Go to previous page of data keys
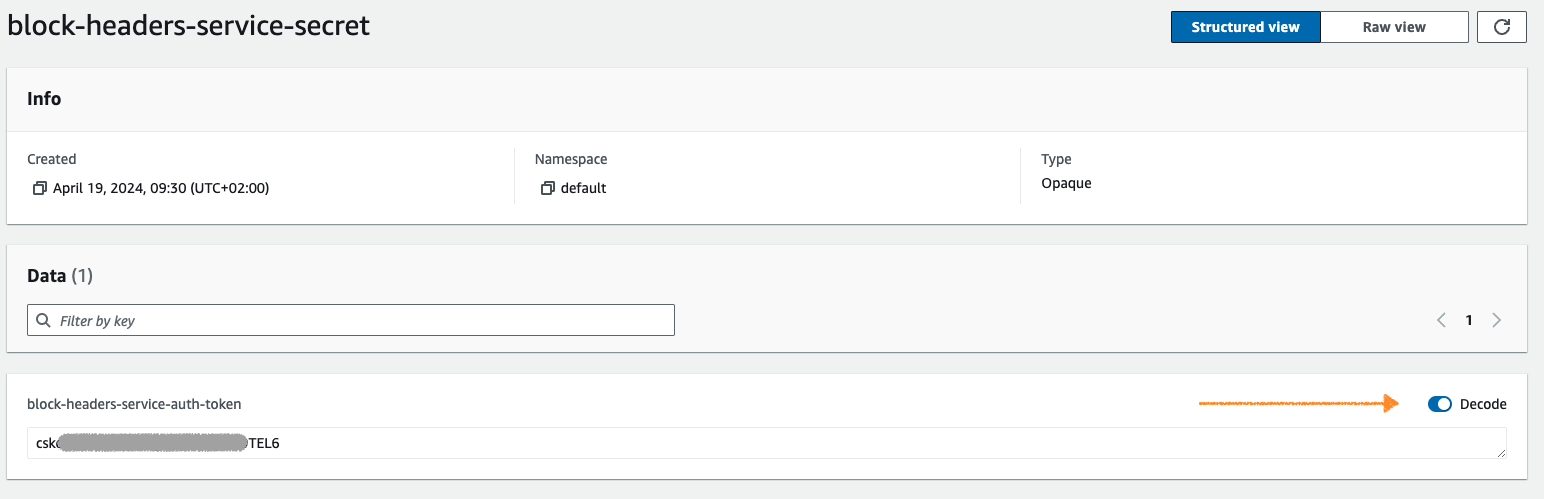Screen dimensions: 1544x499 (1441, 321)
